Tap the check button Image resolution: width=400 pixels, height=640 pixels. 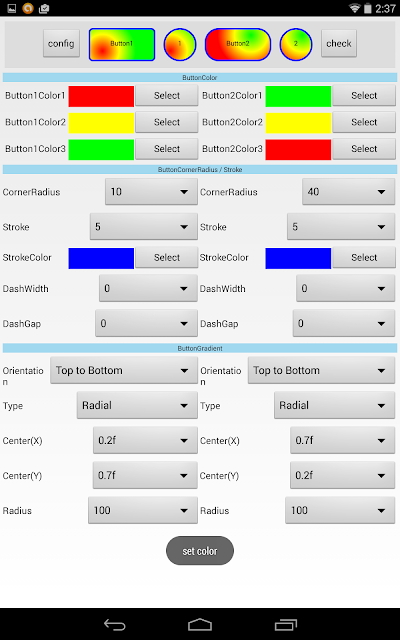click(x=339, y=43)
